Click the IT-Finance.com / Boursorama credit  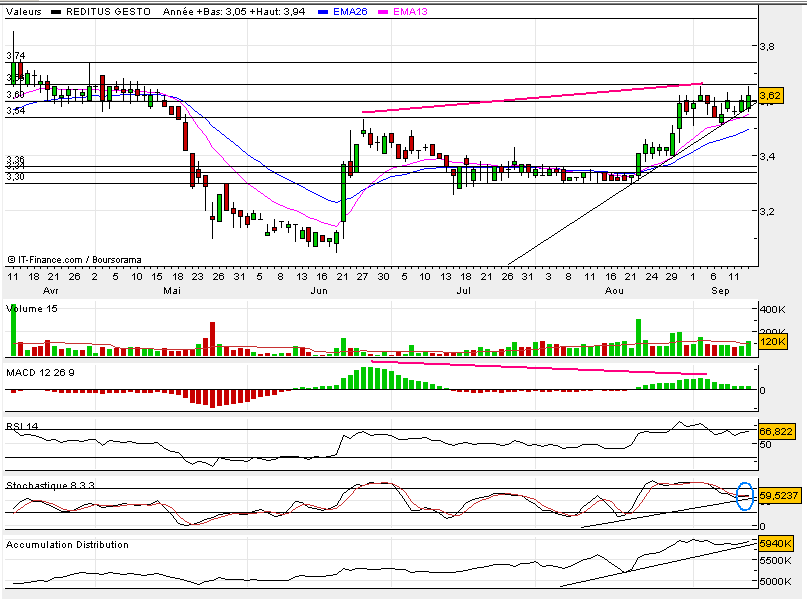pos(75,259)
